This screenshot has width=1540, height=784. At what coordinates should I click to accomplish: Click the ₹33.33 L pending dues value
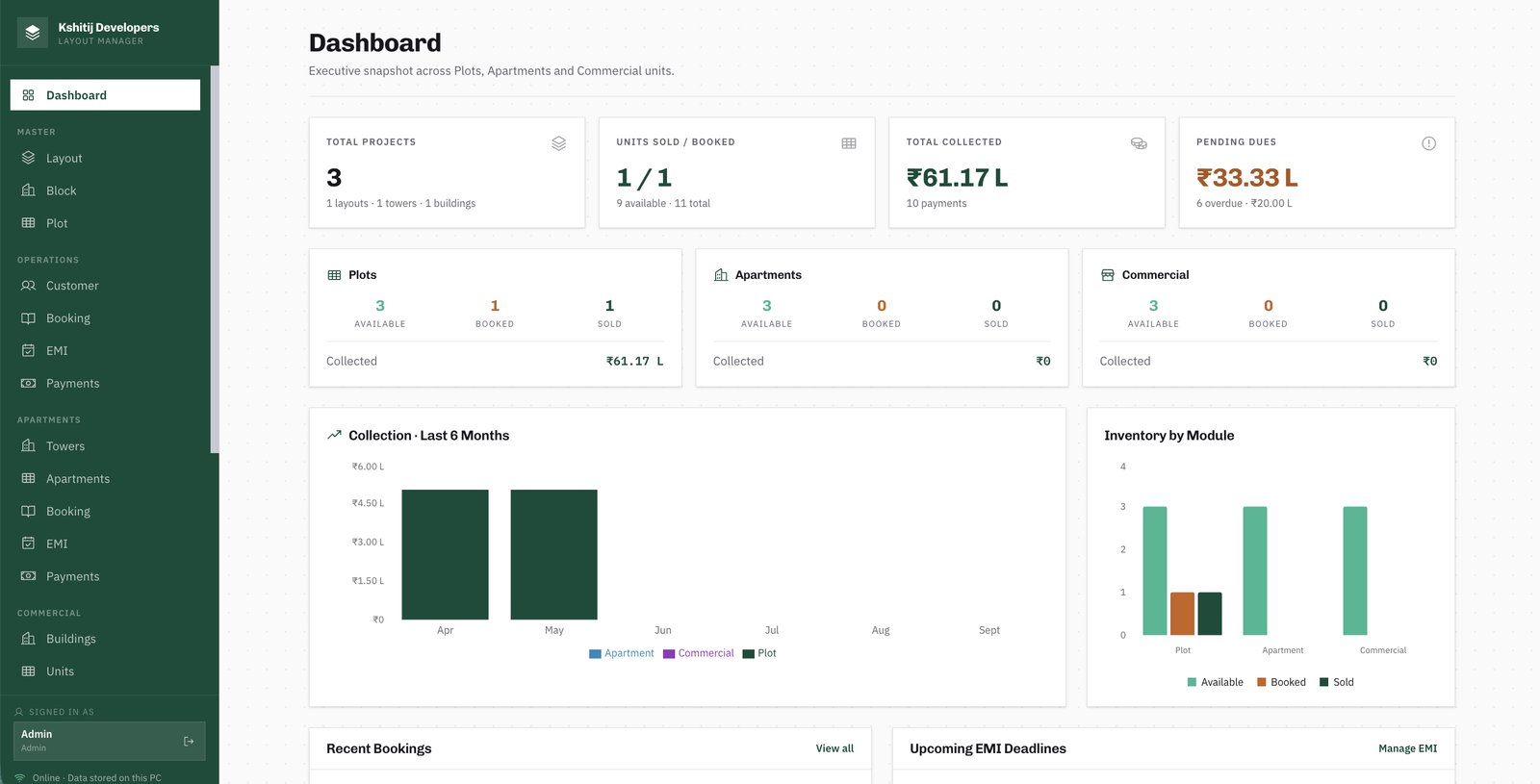[1246, 178]
